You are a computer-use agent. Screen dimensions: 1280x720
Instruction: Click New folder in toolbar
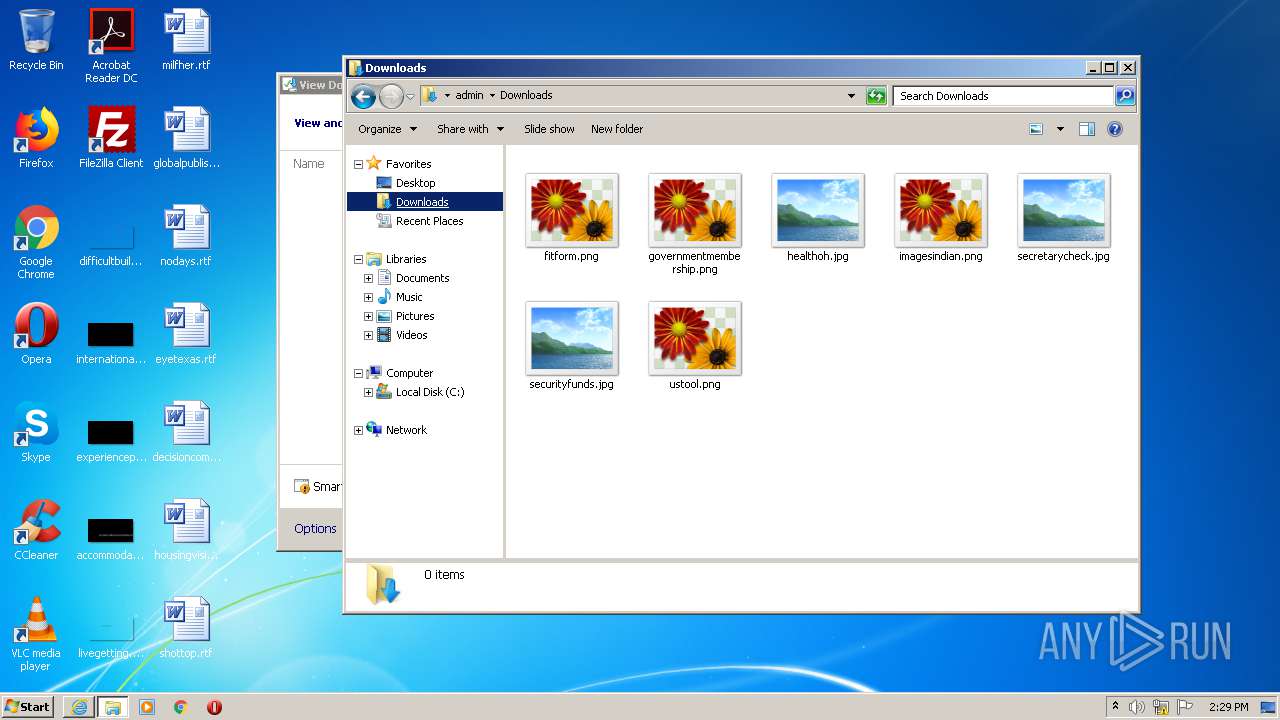[x=617, y=129]
